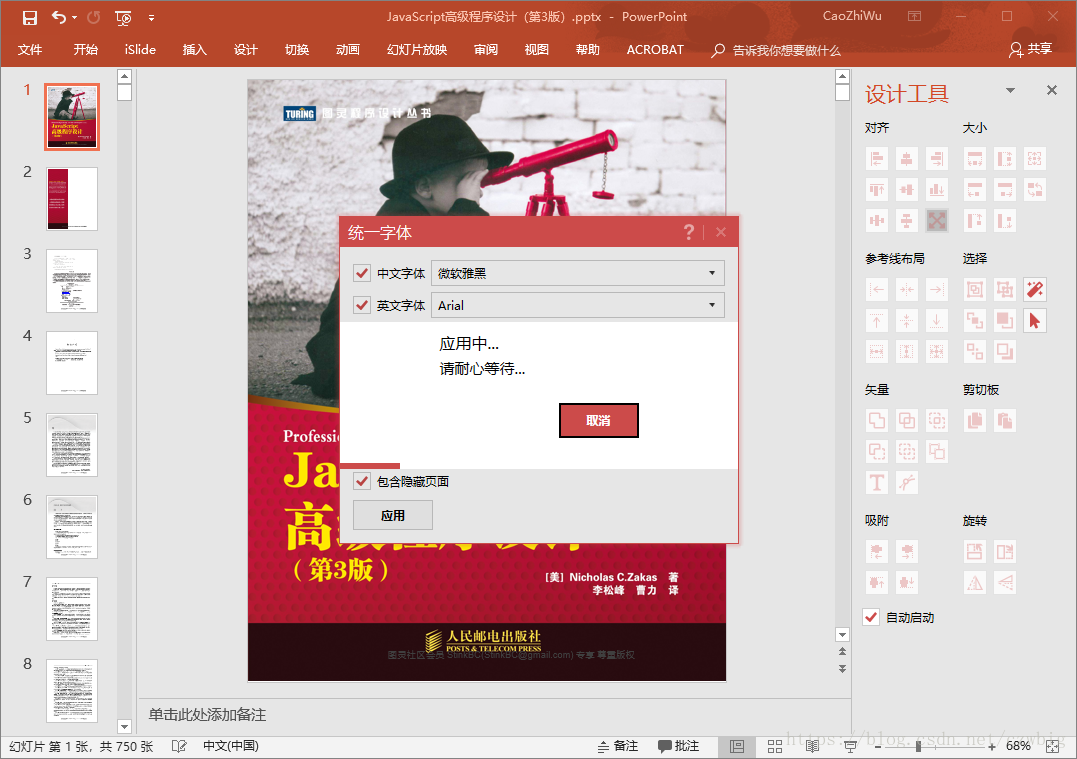Click the align bottom icon in 对齐
The width and height of the screenshot is (1077, 759).
pos(936,190)
